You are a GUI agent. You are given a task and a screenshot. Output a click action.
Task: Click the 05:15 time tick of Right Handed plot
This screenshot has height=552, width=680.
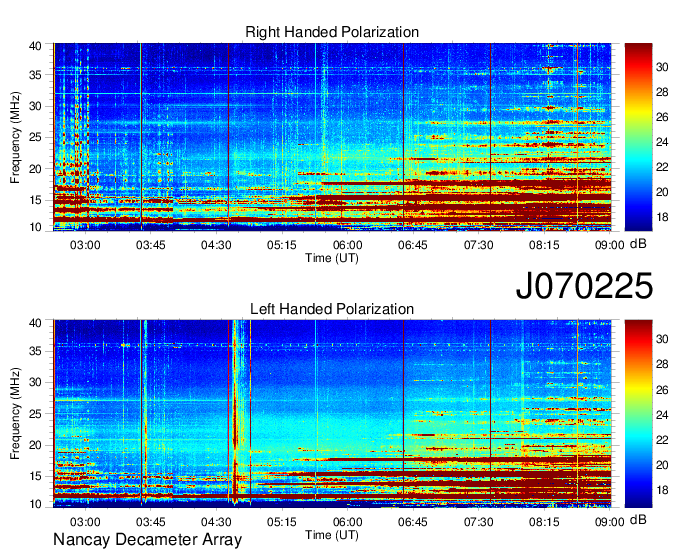(282, 245)
